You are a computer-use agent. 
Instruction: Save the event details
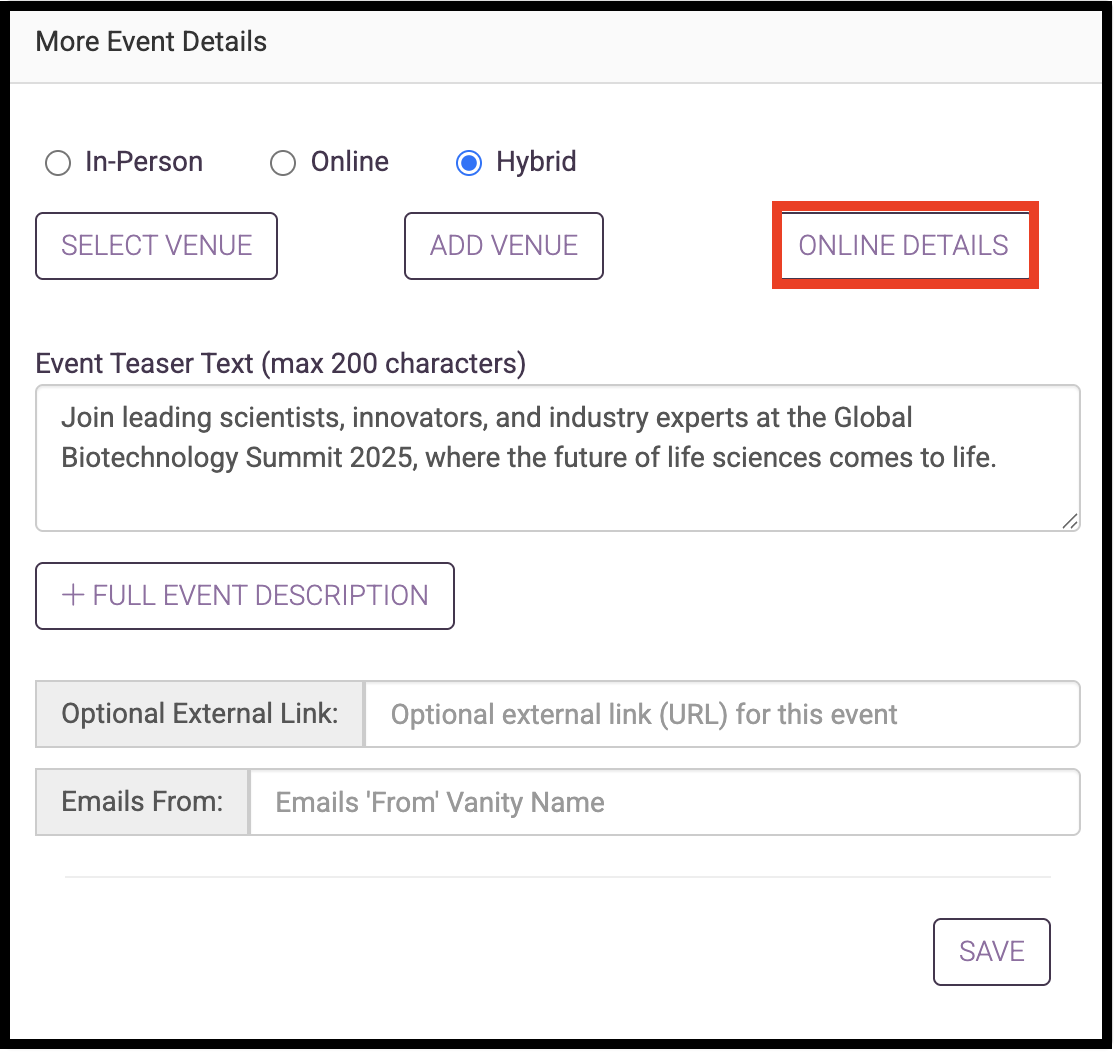[x=992, y=952]
